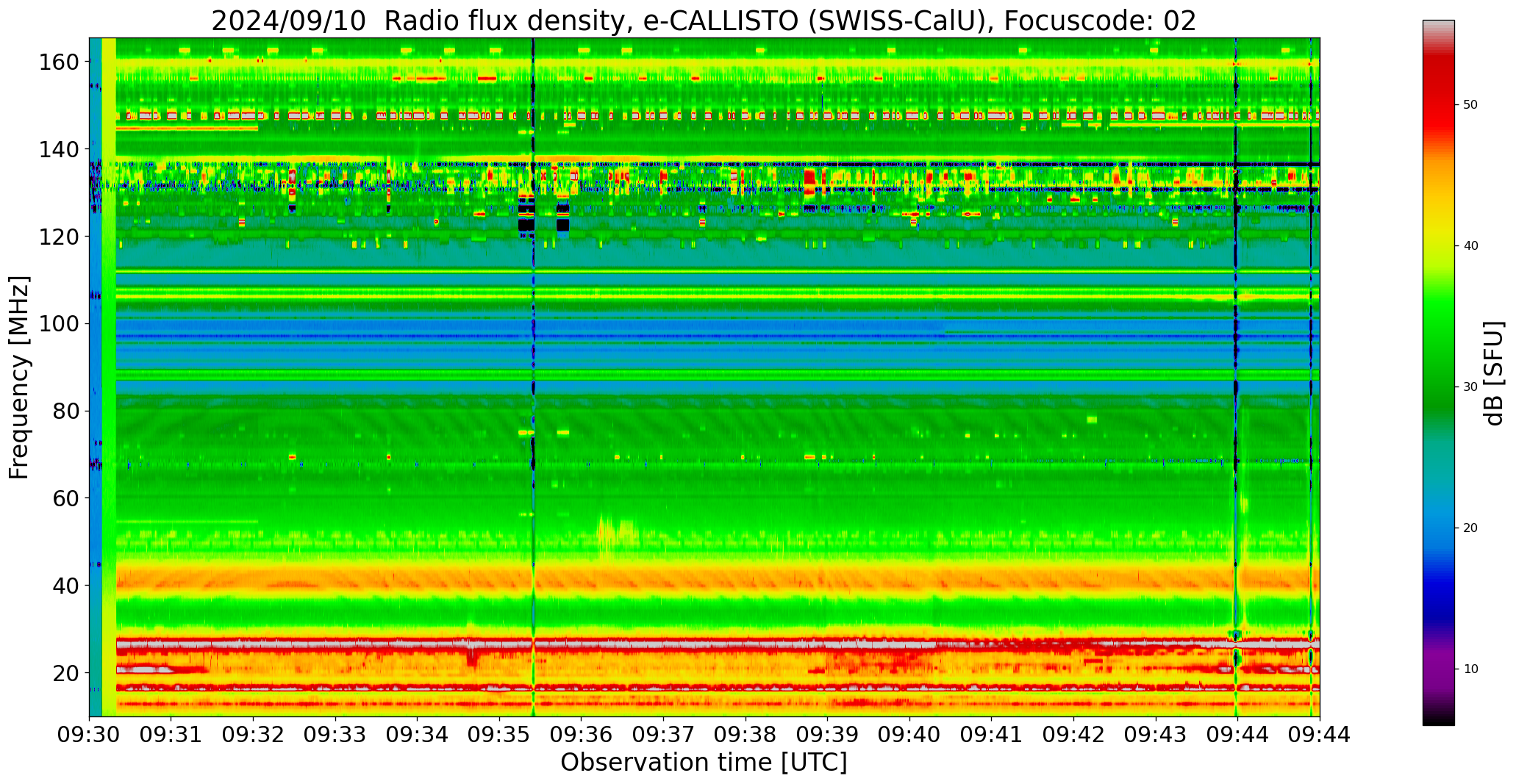Click the 60 frequency tick label
Viewport: 1516px width, 784px height.
[65, 498]
